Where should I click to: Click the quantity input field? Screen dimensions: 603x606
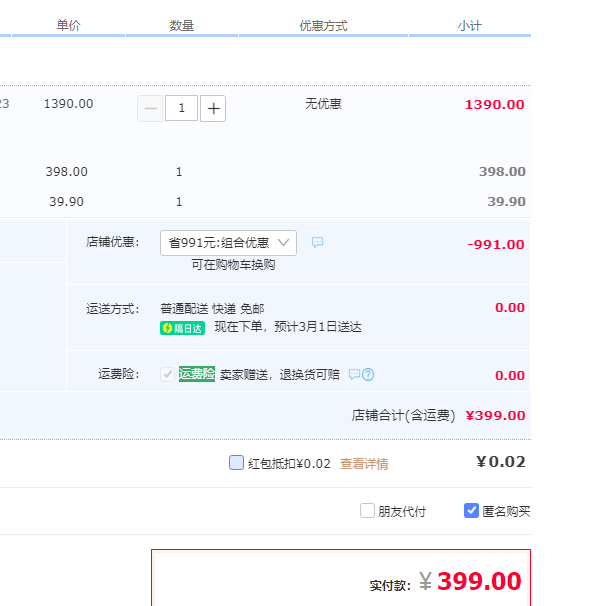181,108
